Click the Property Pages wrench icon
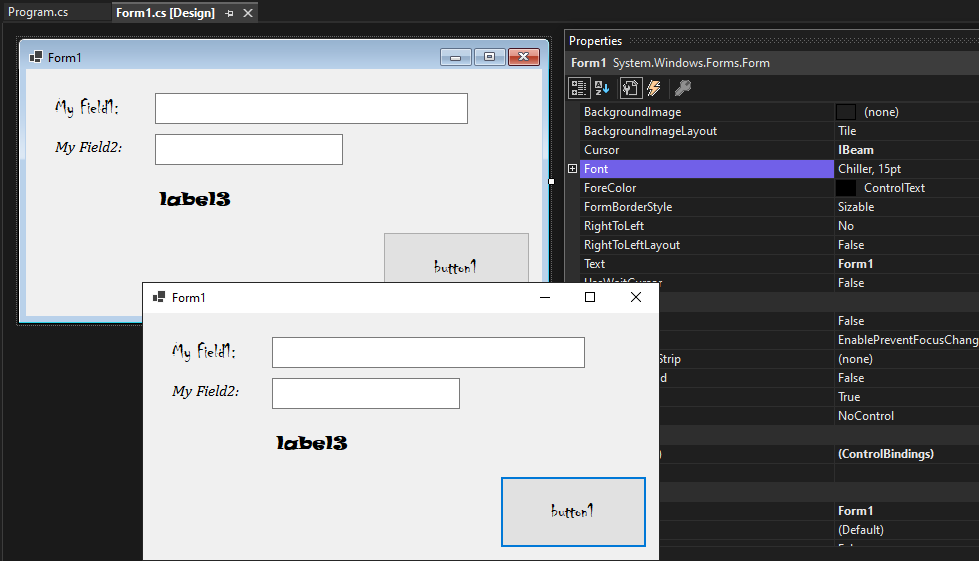 coord(682,88)
